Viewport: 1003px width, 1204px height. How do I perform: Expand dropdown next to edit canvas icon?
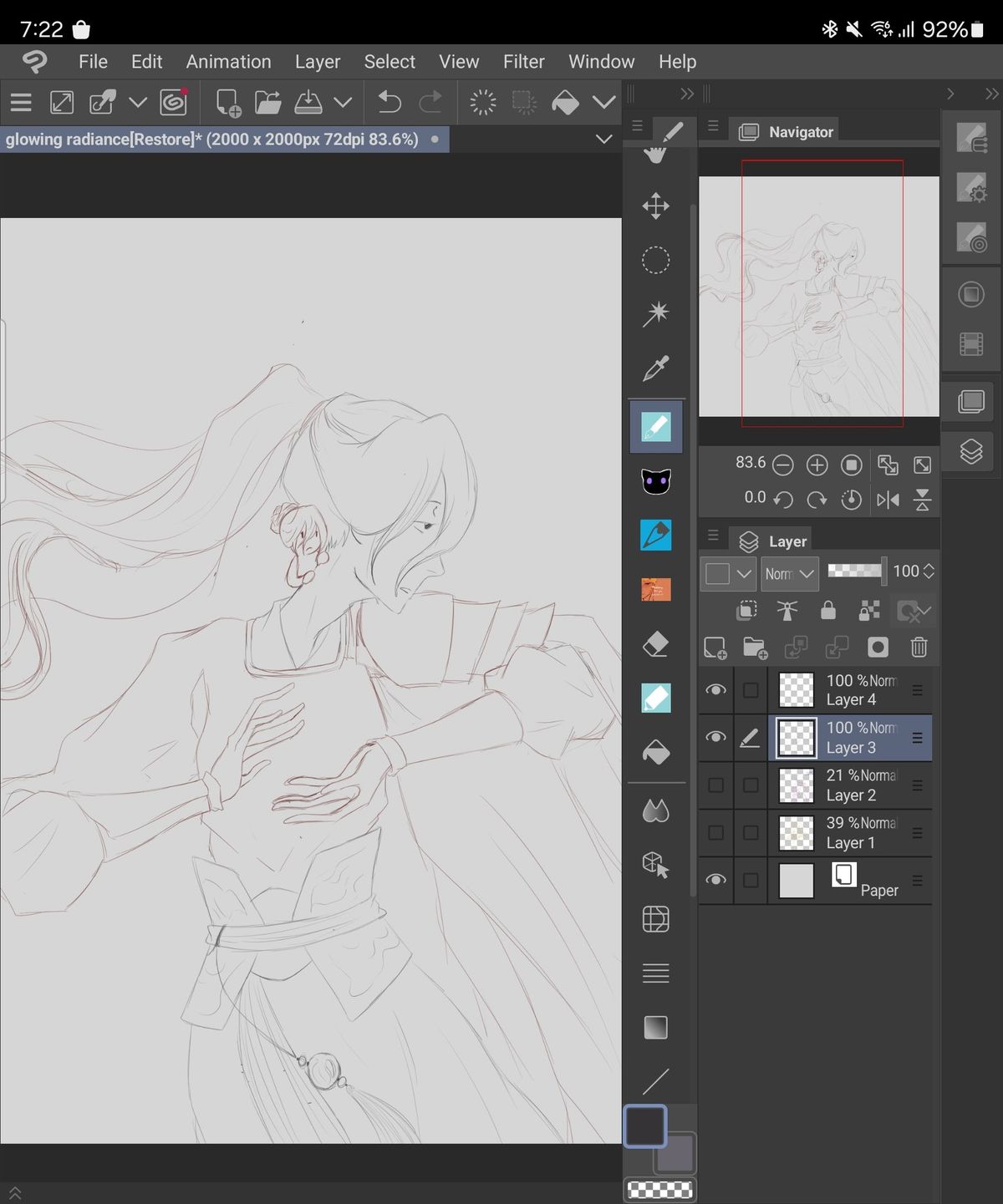pos(137,103)
